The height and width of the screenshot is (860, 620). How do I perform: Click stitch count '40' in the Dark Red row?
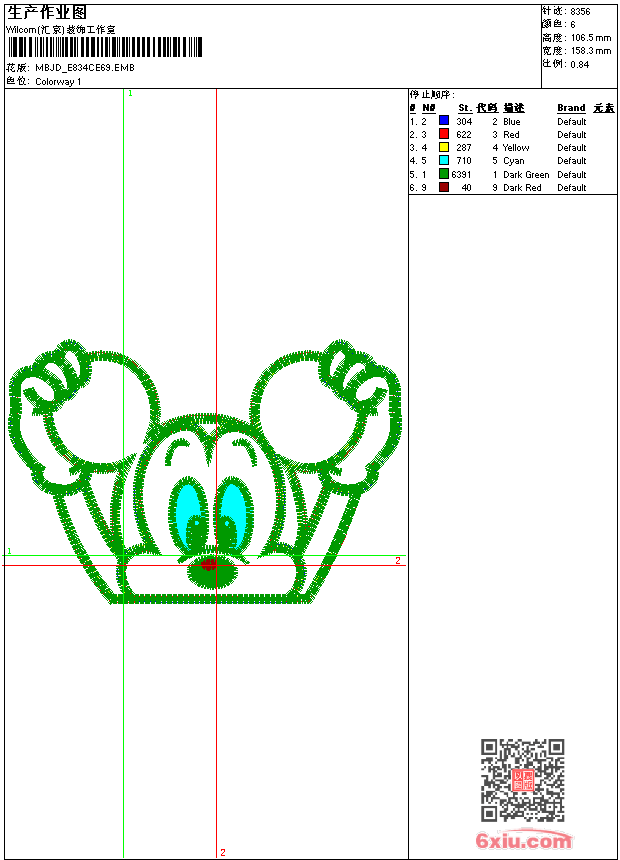pyautogui.click(x=466, y=188)
